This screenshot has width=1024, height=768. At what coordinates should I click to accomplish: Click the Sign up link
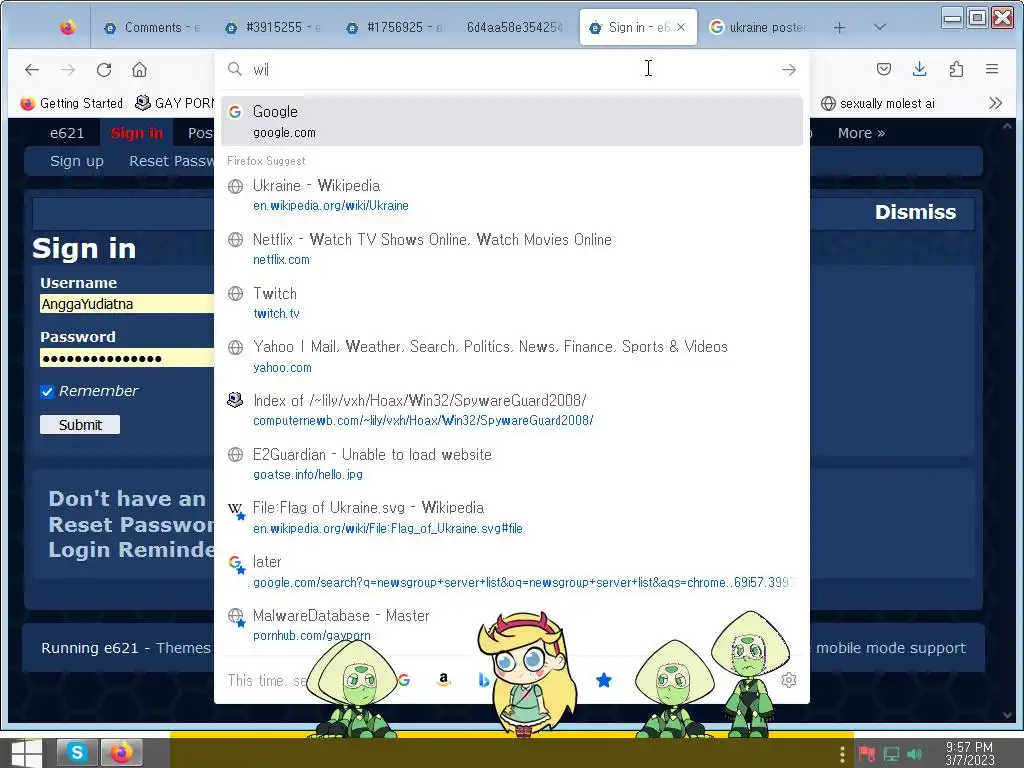(76, 161)
